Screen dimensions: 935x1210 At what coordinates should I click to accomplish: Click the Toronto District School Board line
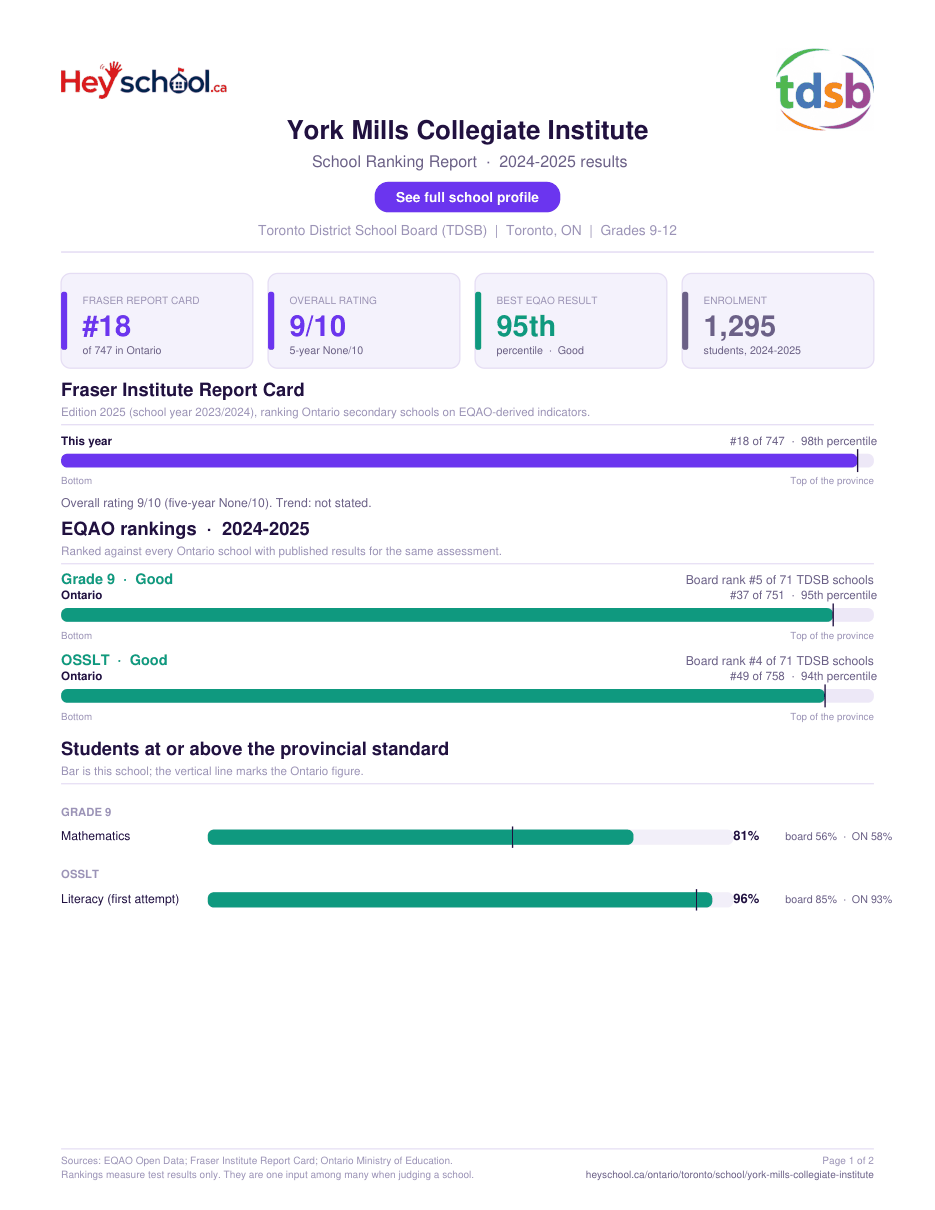[467, 231]
